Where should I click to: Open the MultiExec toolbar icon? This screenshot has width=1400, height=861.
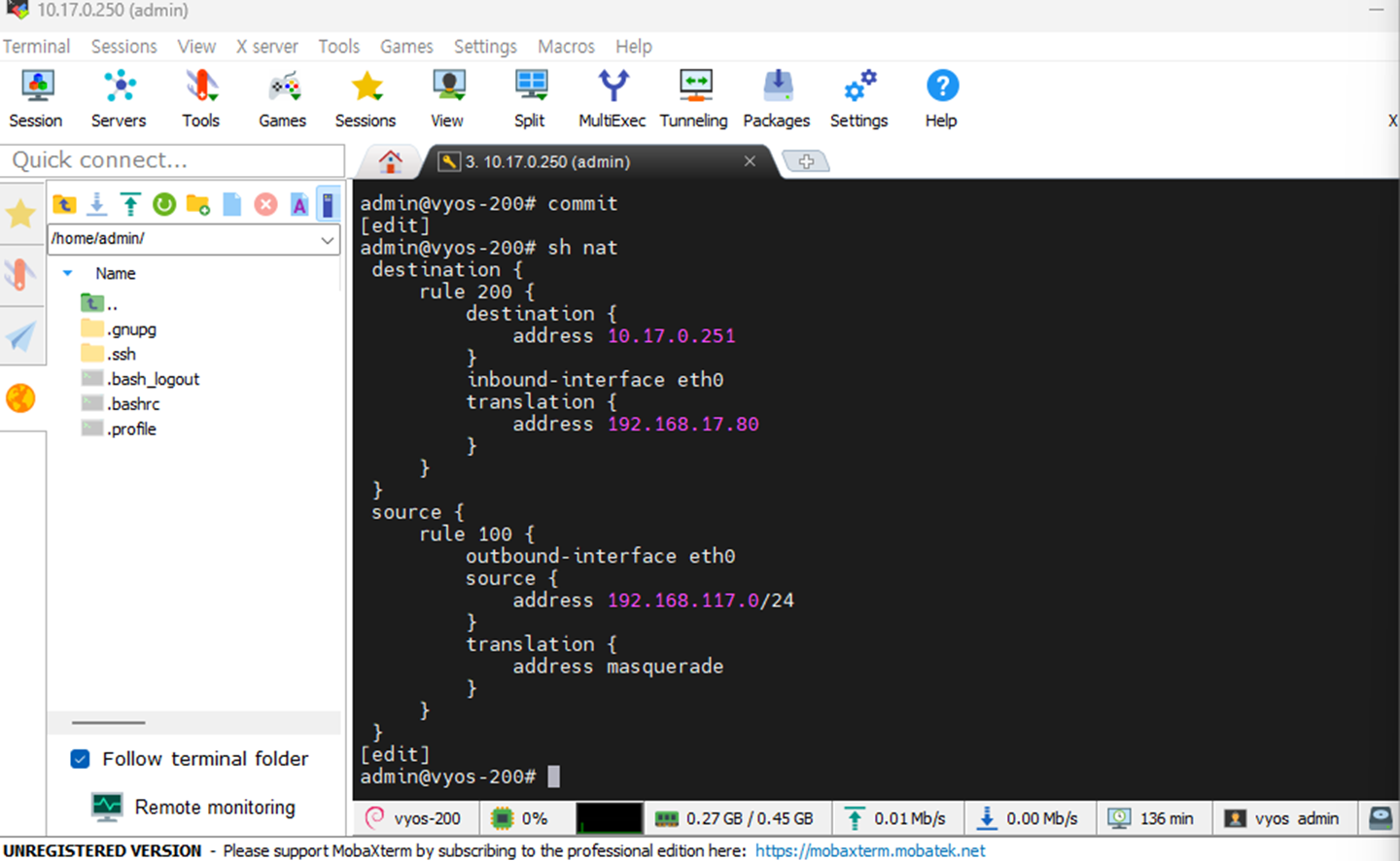point(612,99)
